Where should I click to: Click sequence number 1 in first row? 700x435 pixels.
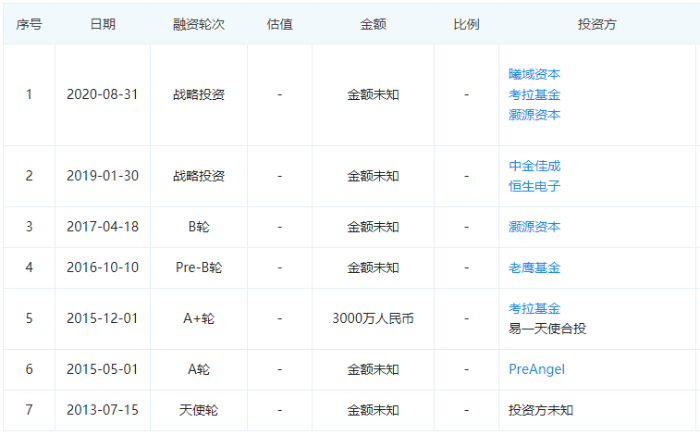pyautogui.click(x=29, y=95)
